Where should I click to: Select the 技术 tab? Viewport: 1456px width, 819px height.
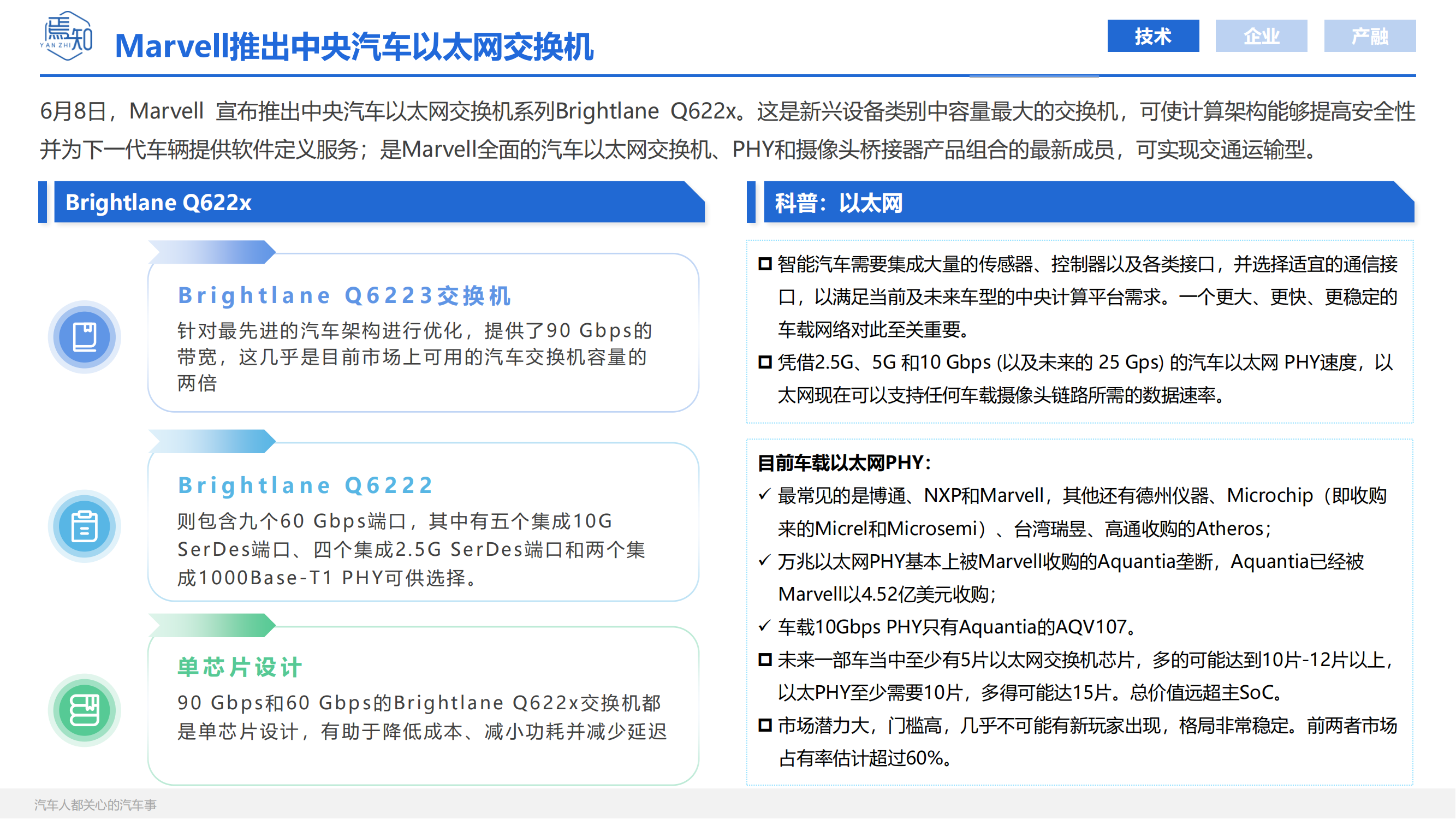1153,36
